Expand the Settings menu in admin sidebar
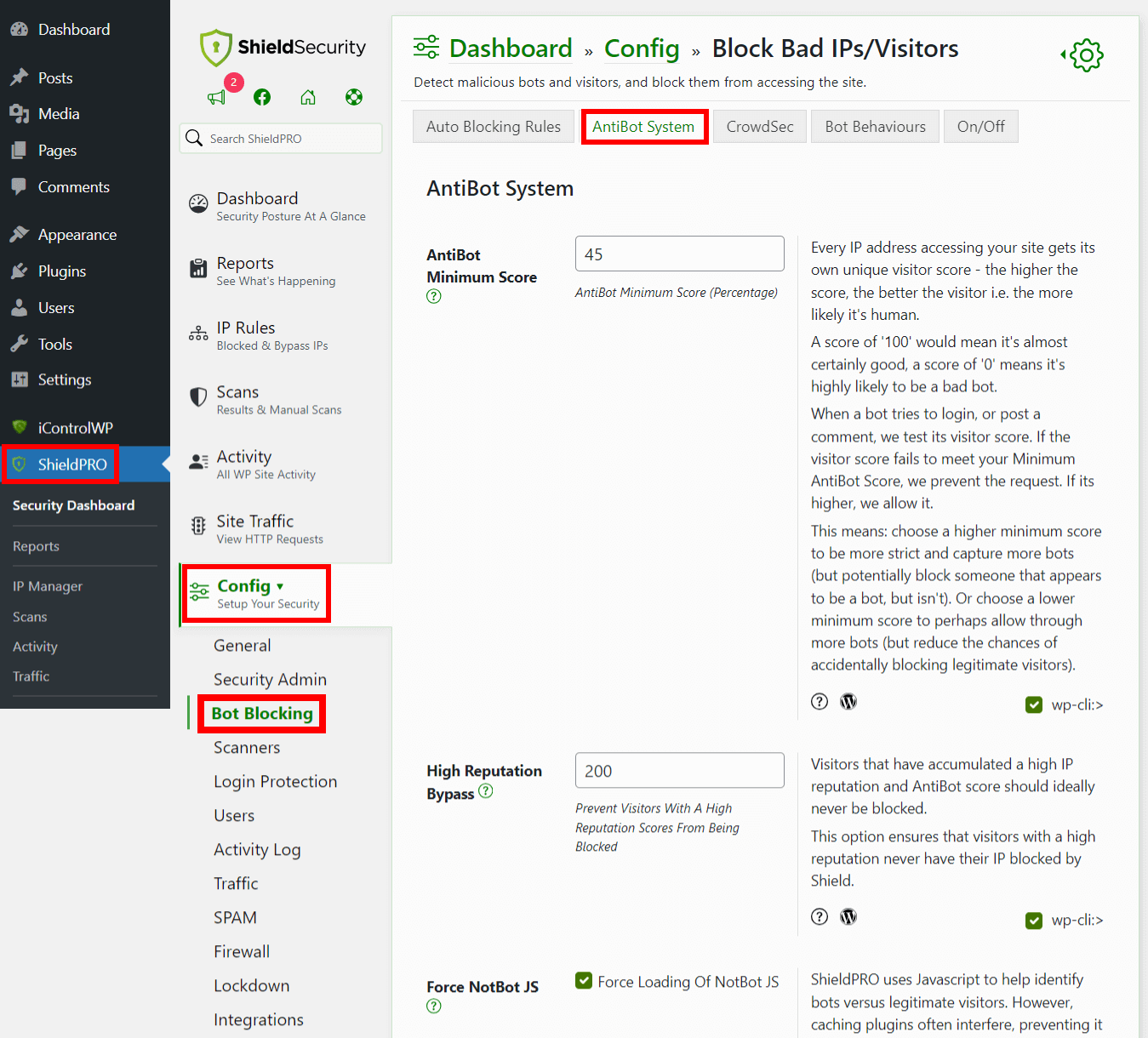 pos(63,379)
